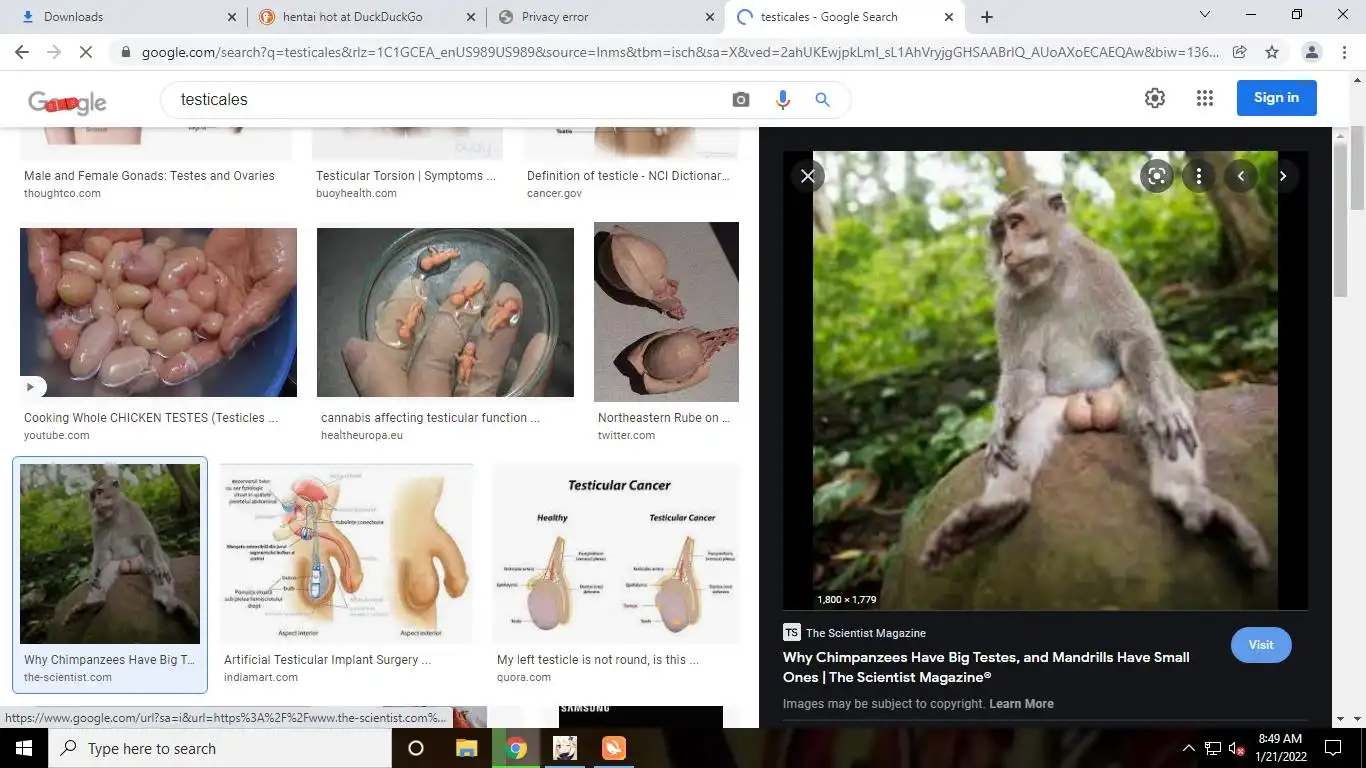Open Northeastern Rube twitter thumbnail

[666, 312]
